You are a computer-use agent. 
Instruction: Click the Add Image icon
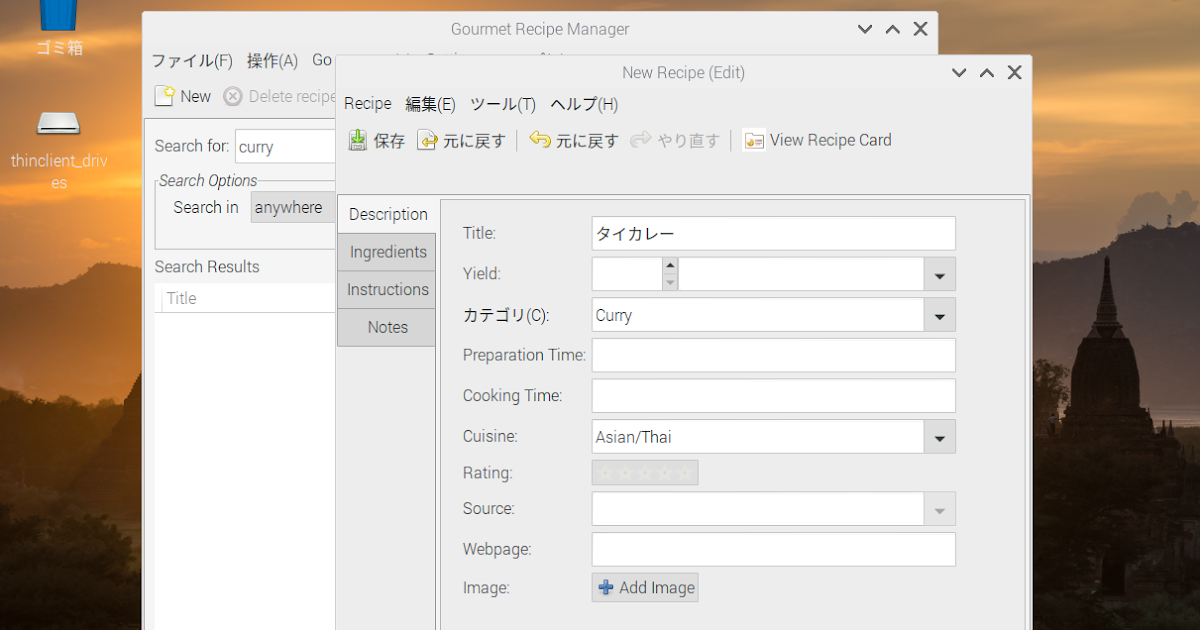point(645,587)
